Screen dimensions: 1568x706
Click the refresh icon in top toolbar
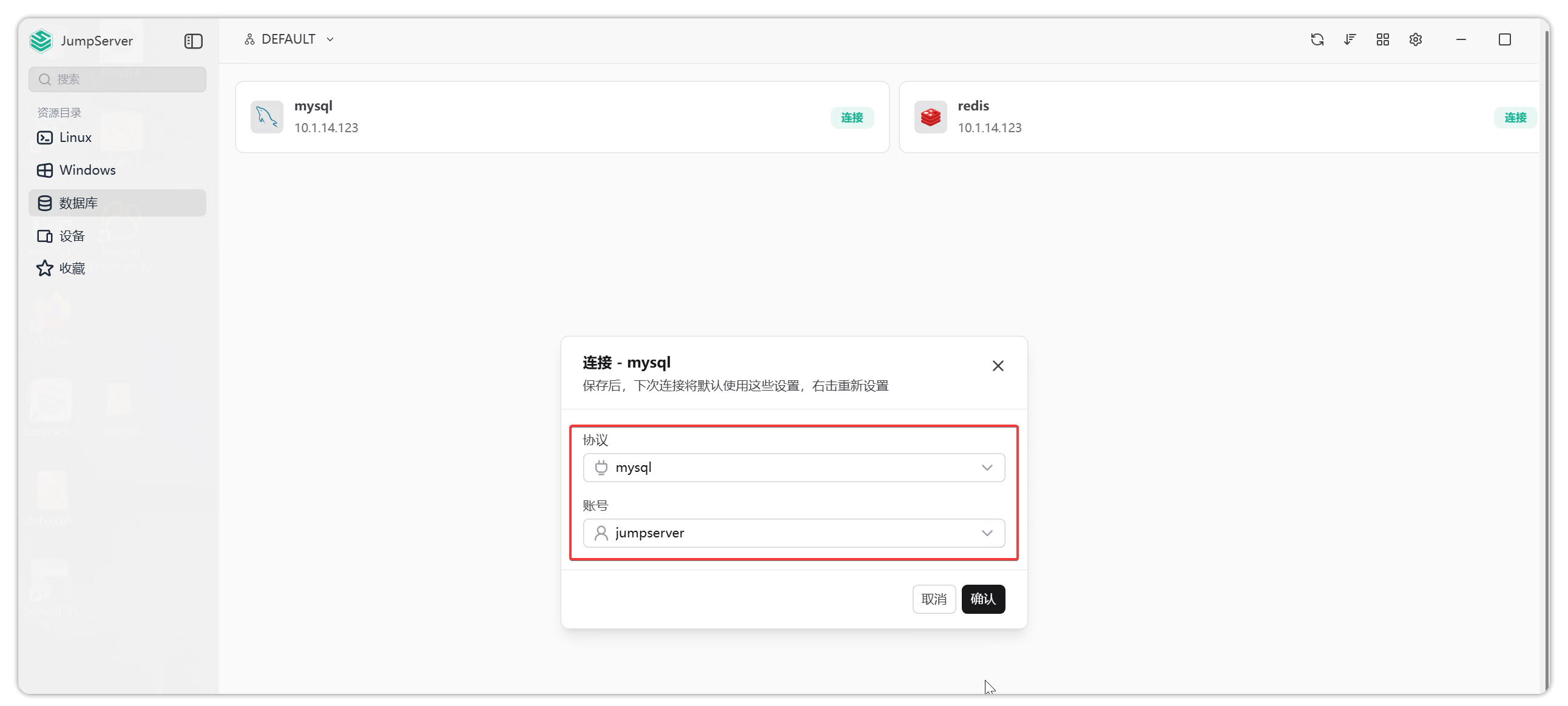coord(1317,39)
